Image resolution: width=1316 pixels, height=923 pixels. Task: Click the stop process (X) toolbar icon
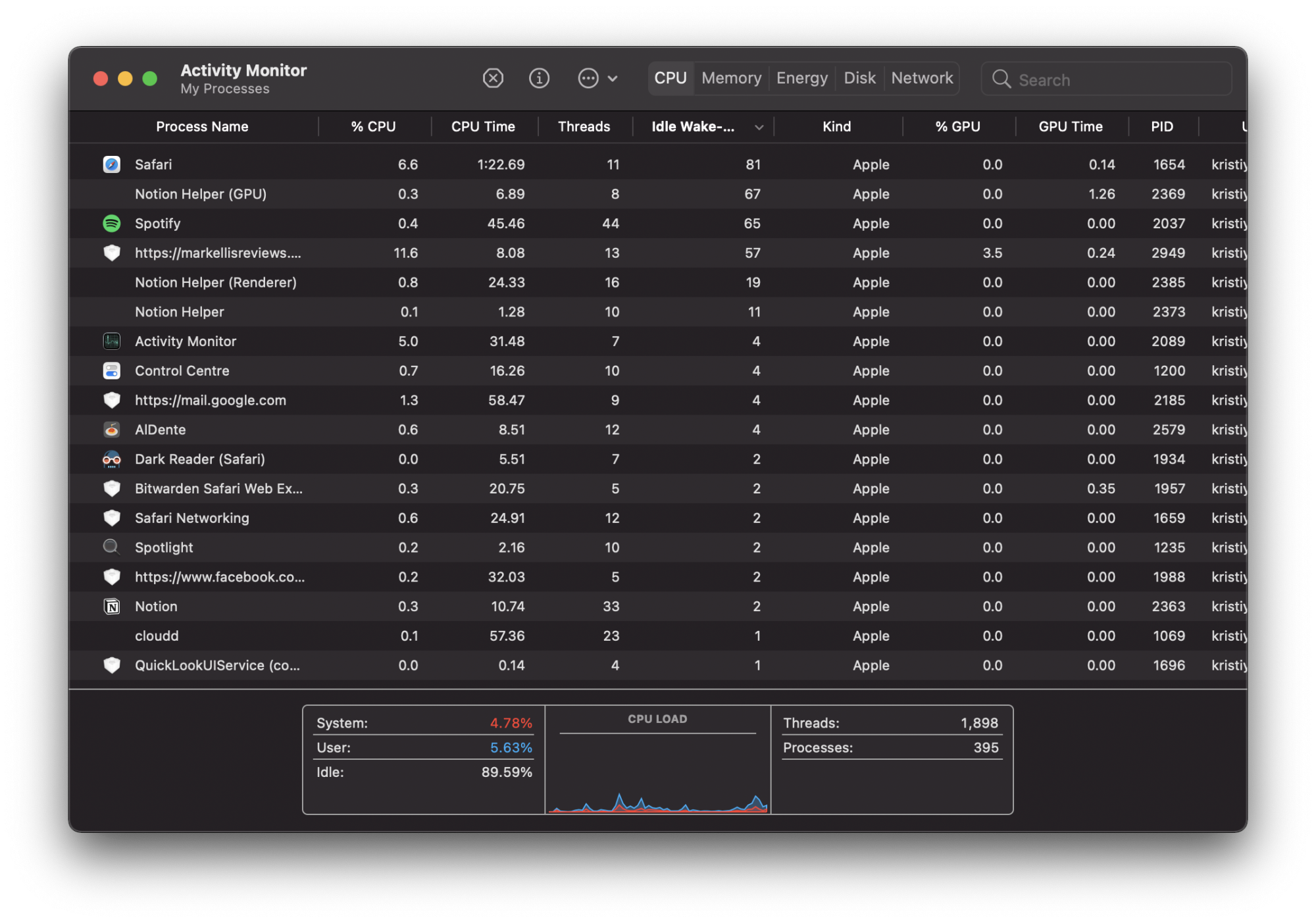point(493,78)
